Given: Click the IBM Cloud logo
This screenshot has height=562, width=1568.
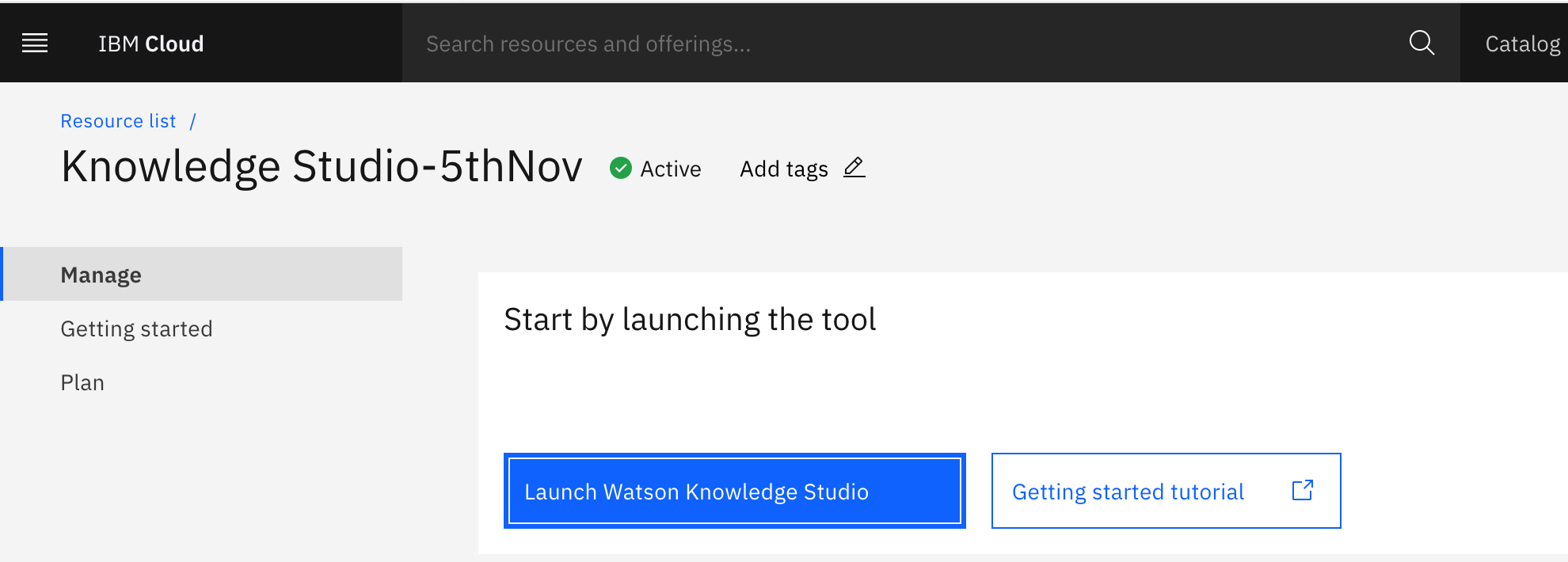Looking at the screenshot, I should coord(150,44).
